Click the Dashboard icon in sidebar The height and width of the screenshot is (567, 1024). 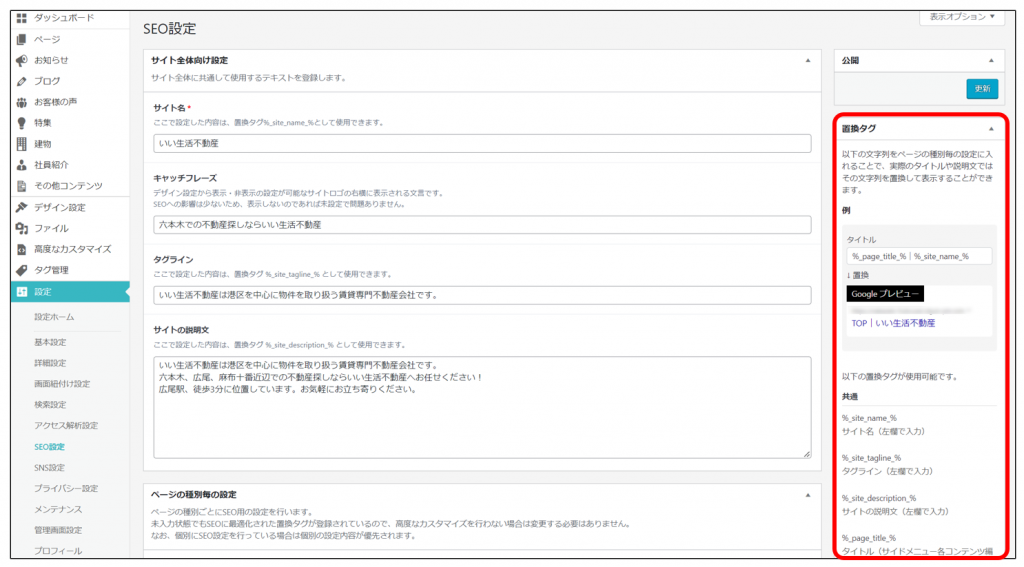21,18
